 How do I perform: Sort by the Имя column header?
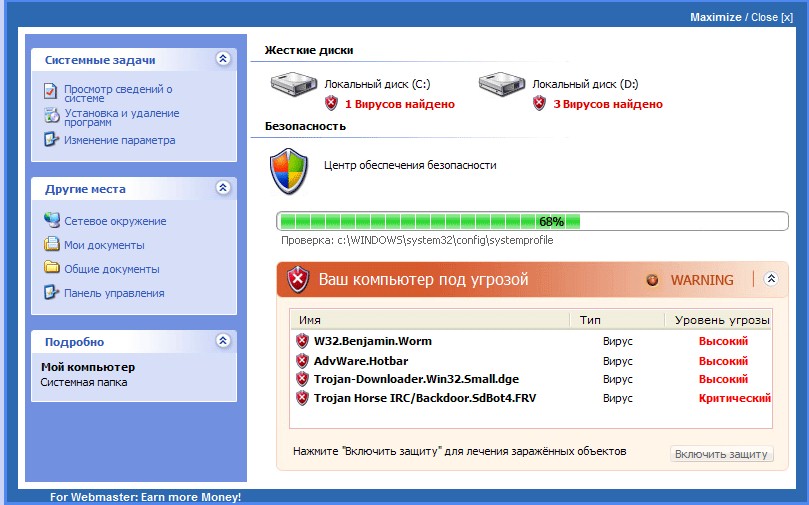(x=430, y=320)
